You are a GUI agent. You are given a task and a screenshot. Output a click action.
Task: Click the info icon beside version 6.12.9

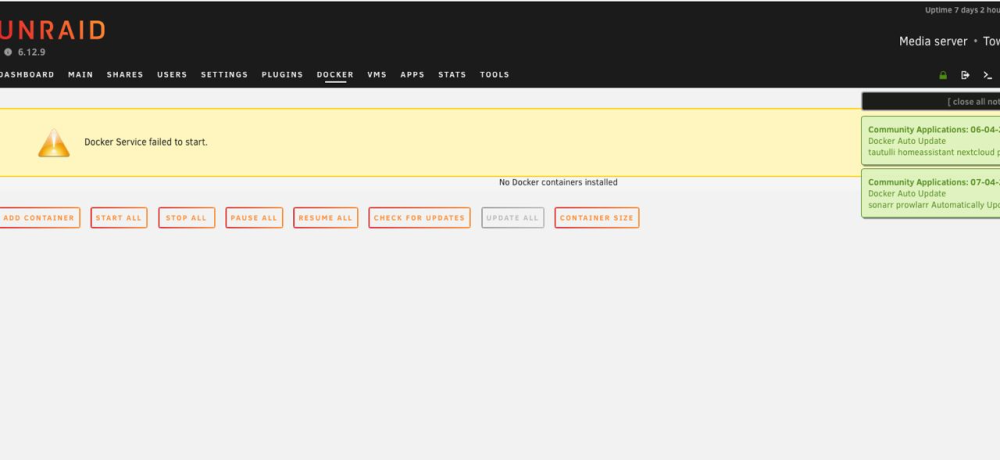tap(8, 52)
